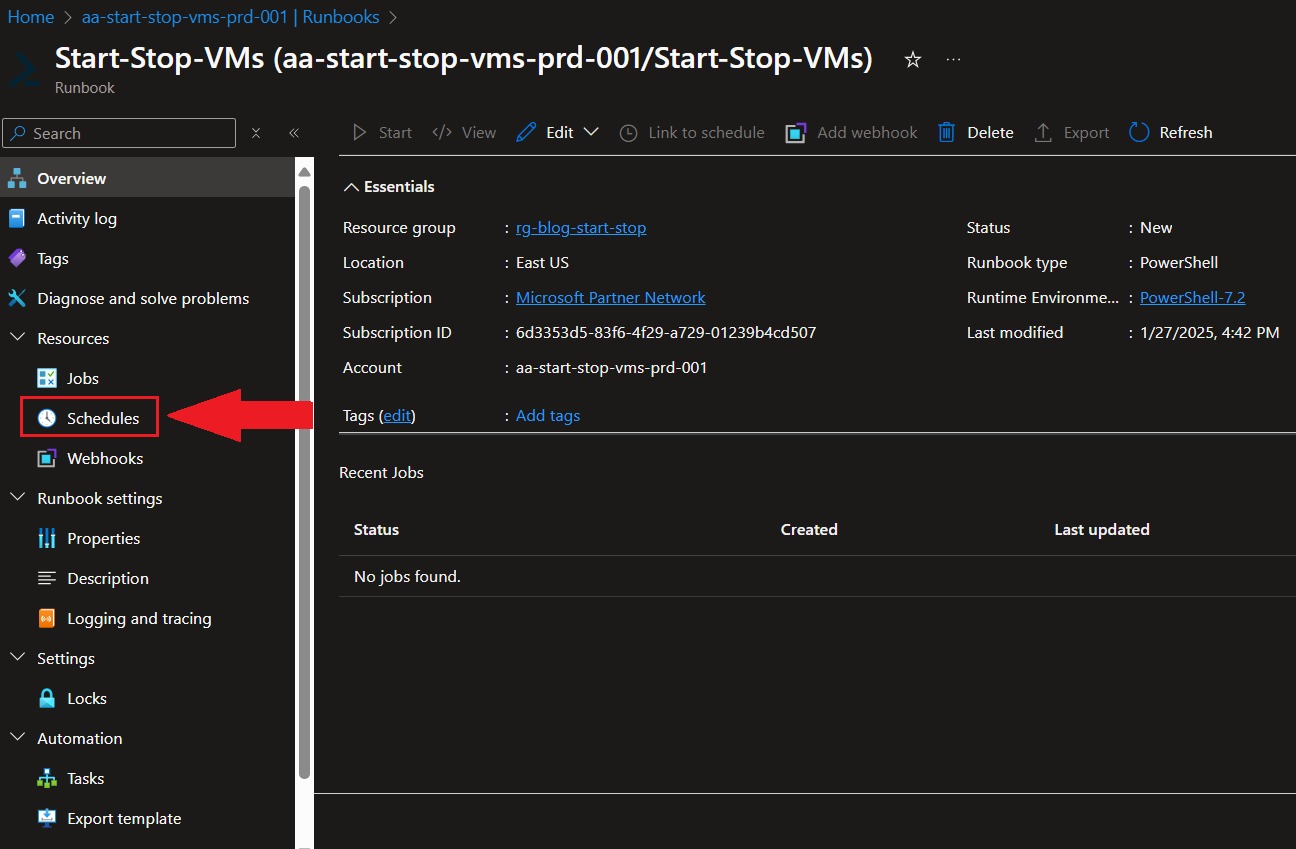The image size is (1296, 849).
Task: Open the rg-blog-start-stop resource group link
Action: tap(580, 228)
